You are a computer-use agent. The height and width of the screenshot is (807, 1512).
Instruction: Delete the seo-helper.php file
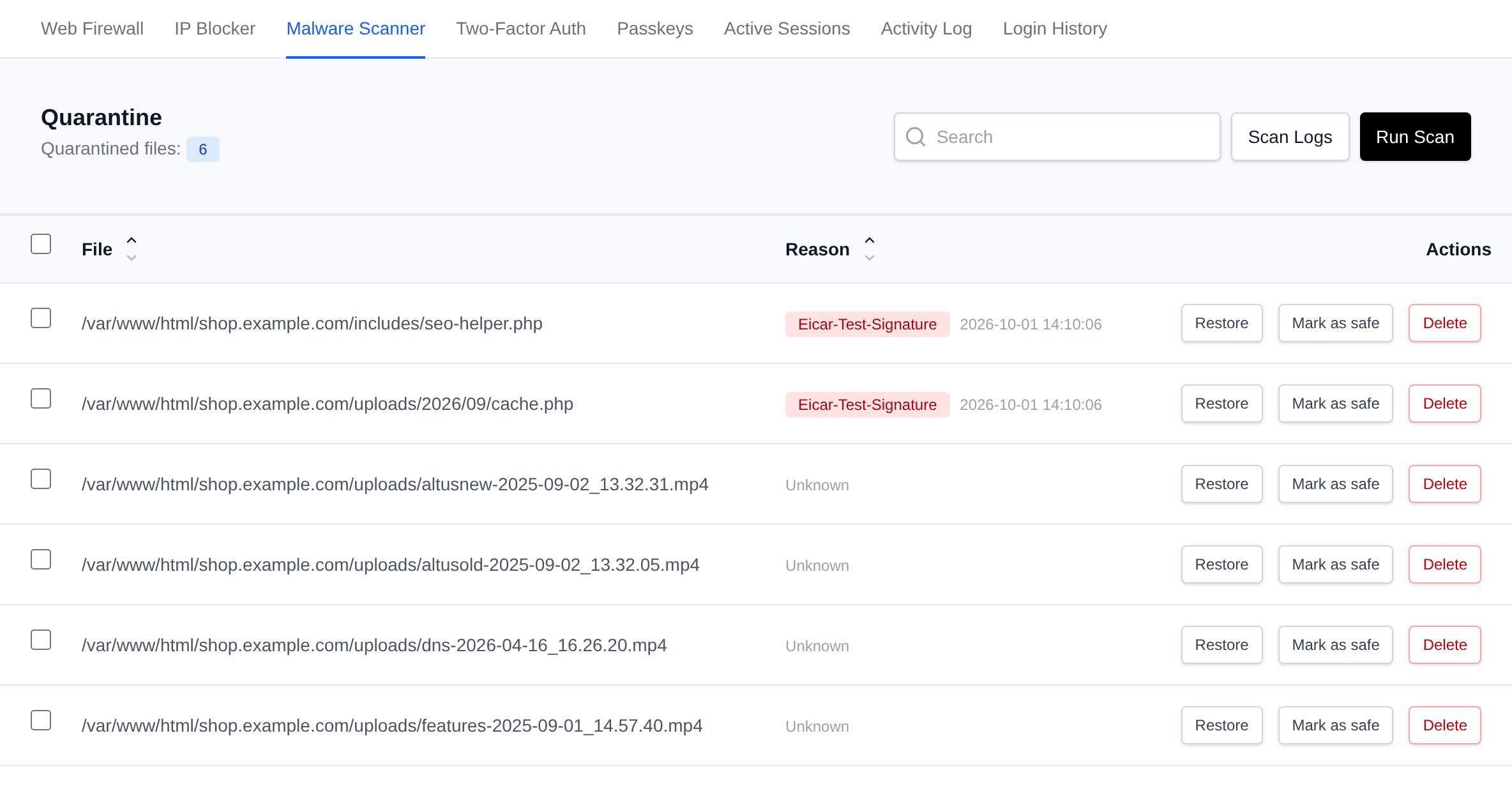click(x=1444, y=323)
